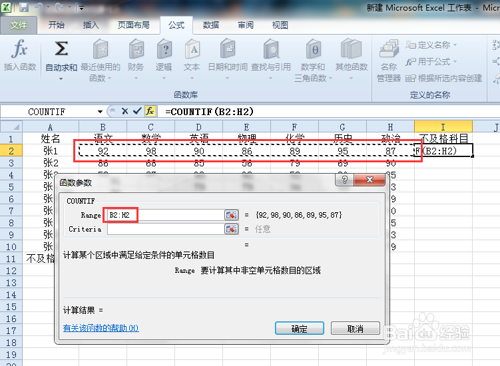Click Create from Selection (根据所选内容创建)
The width and height of the screenshot is (500, 366).
[444, 78]
